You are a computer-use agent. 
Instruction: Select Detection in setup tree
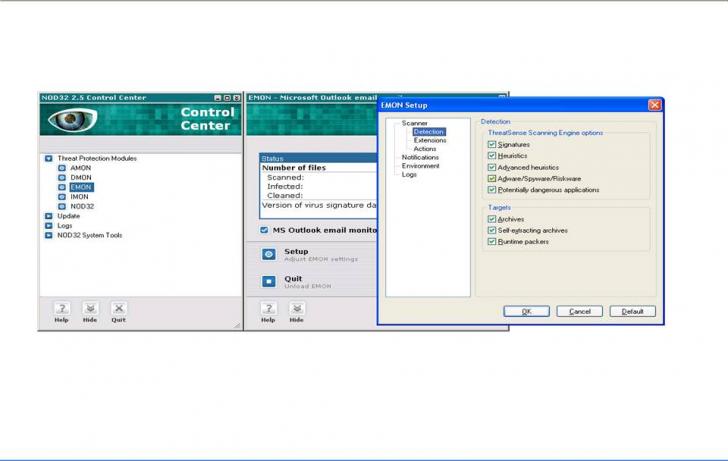coord(429,132)
